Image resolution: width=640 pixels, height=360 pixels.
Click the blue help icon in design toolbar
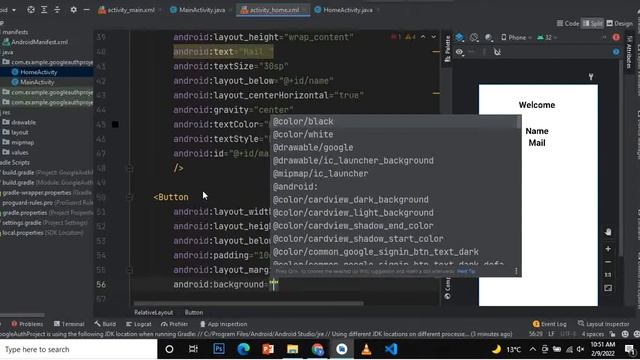point(616,52)
